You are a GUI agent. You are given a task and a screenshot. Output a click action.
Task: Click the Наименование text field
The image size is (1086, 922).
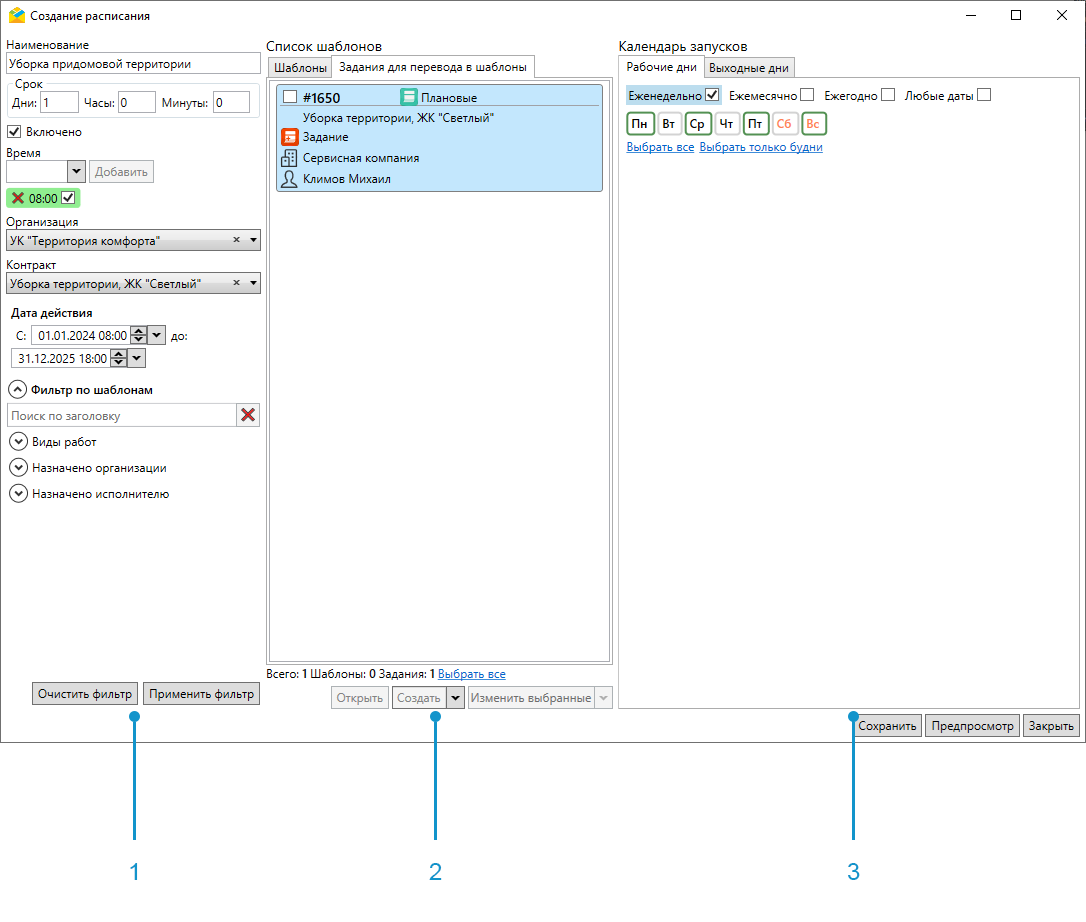(132, 63)
